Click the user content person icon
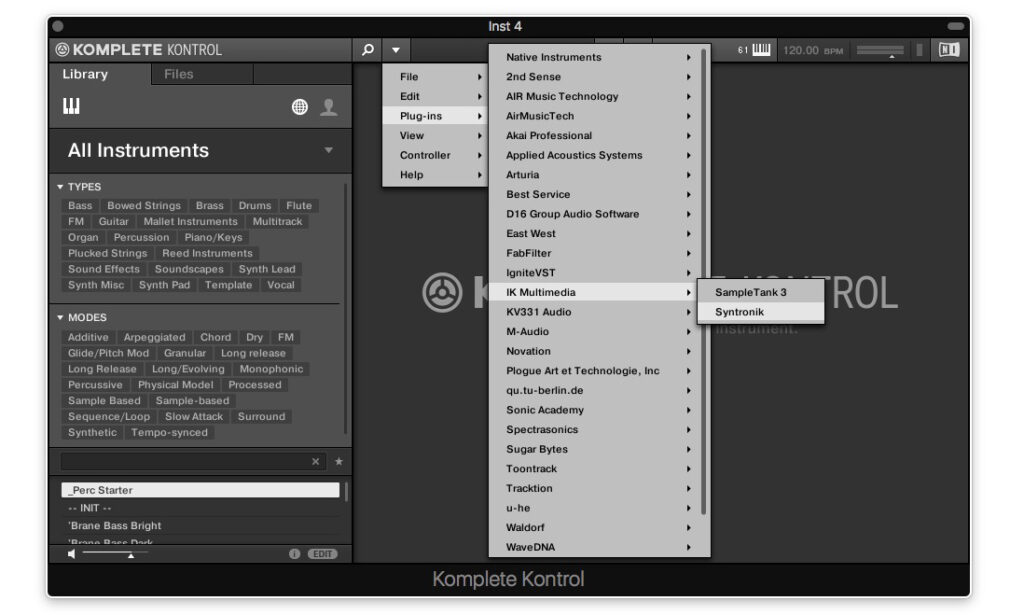 (x=328, y=108)
